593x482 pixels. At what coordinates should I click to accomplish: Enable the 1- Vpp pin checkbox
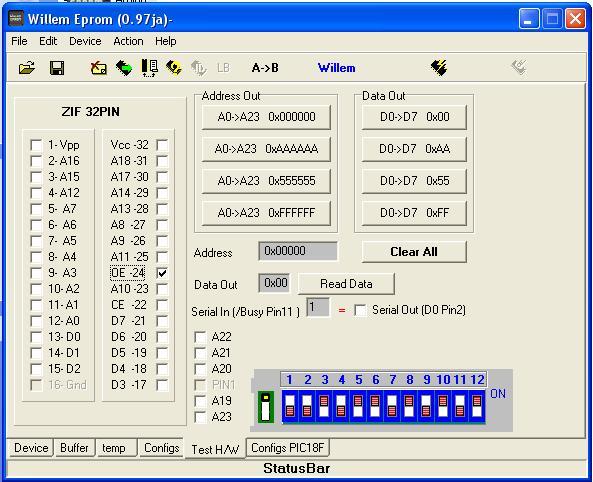point(36,145)
